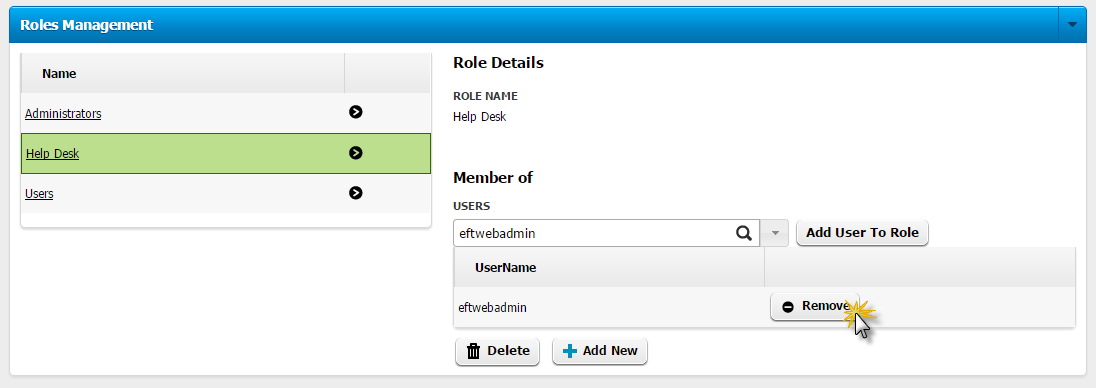Click the arrow icon beside Administrators
The image size is (1096, 388).
coord(356,112)
